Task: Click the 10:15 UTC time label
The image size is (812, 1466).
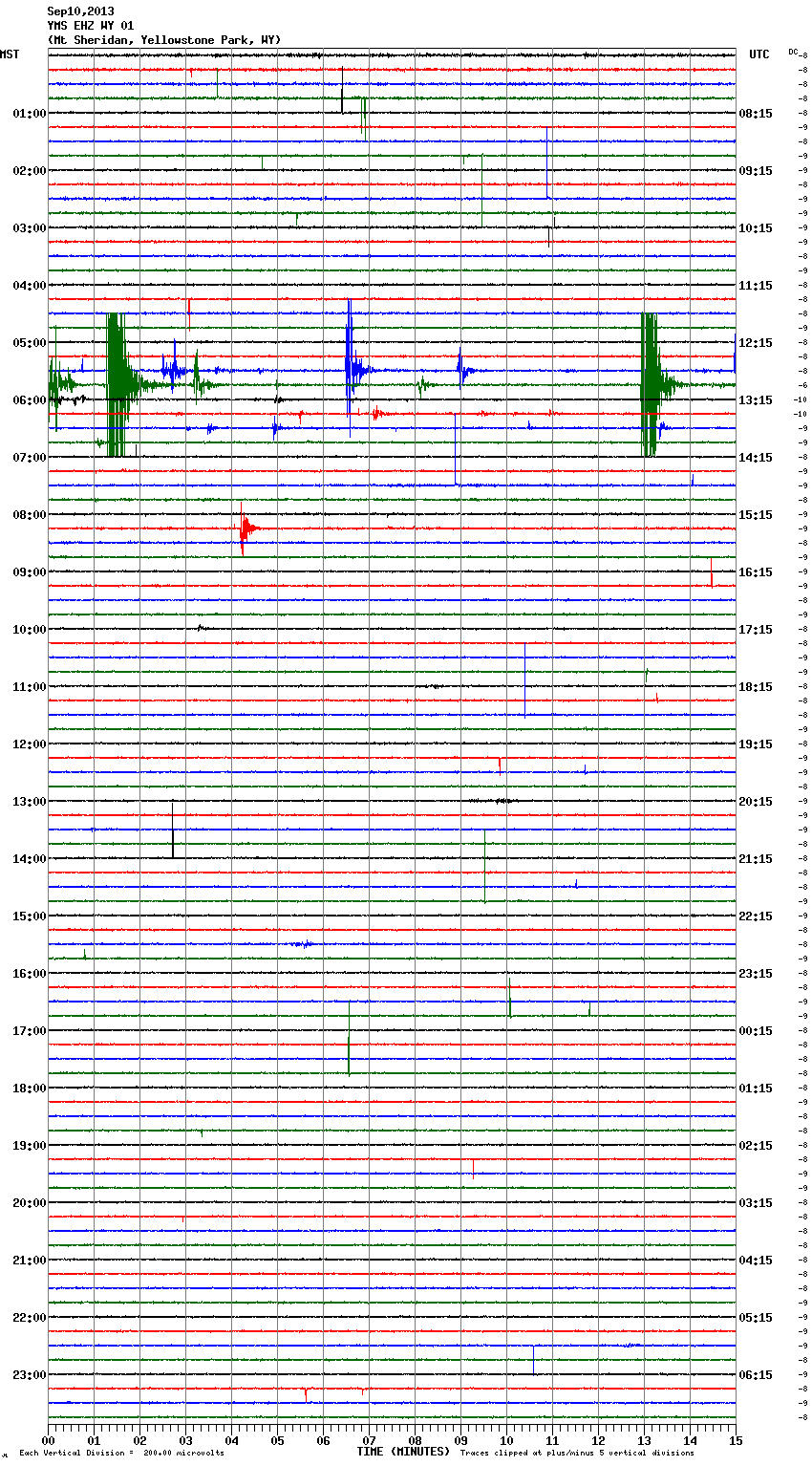Action: tap(756, 228)
